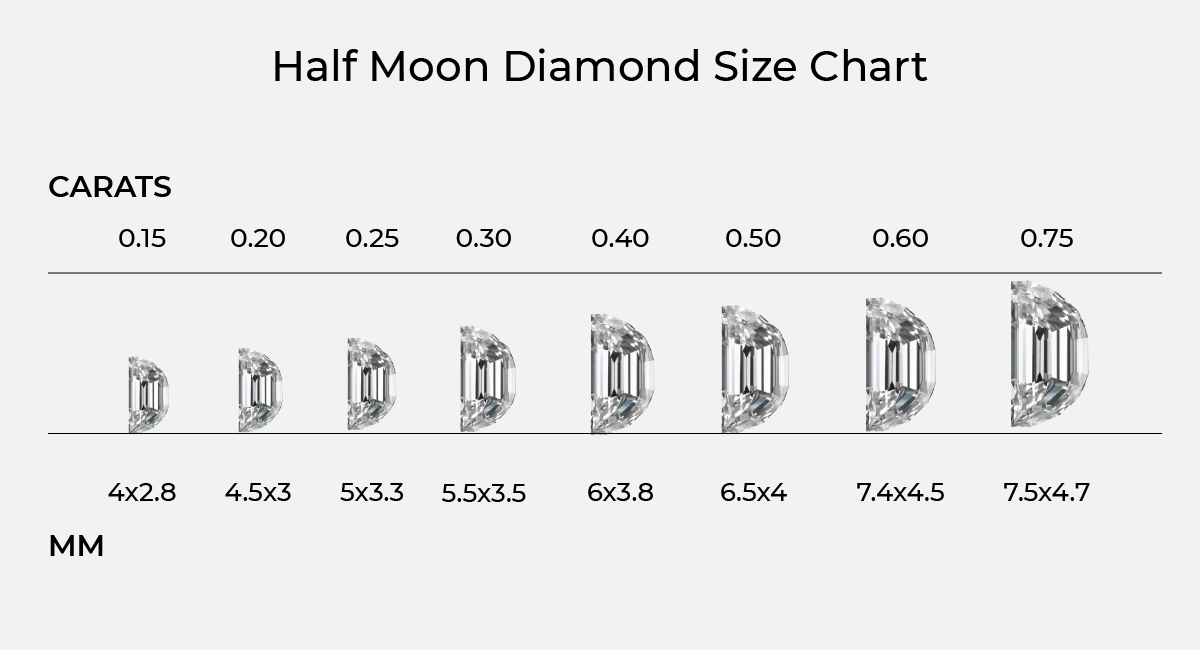Image resolution: width=1200 pixels, height=650 pixels.
Task: Click the 0.40 carat weight label
Action: 620,239
